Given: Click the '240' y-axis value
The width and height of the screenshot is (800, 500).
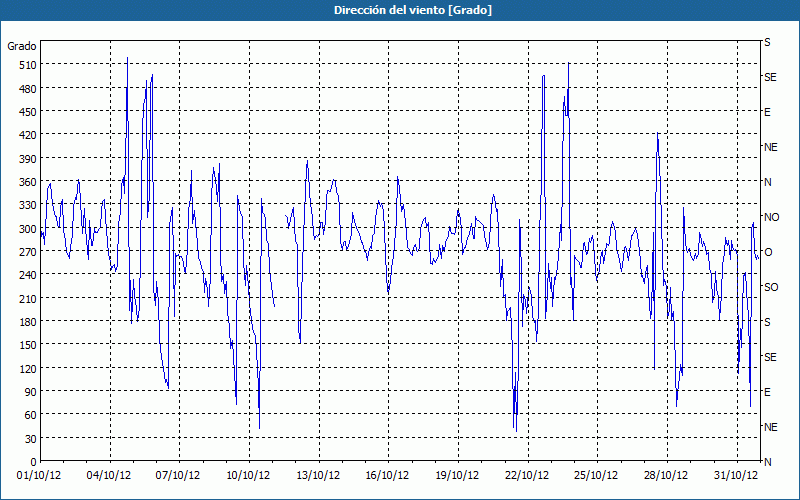Looking at the screenshot, I should [x=28, y=276].
